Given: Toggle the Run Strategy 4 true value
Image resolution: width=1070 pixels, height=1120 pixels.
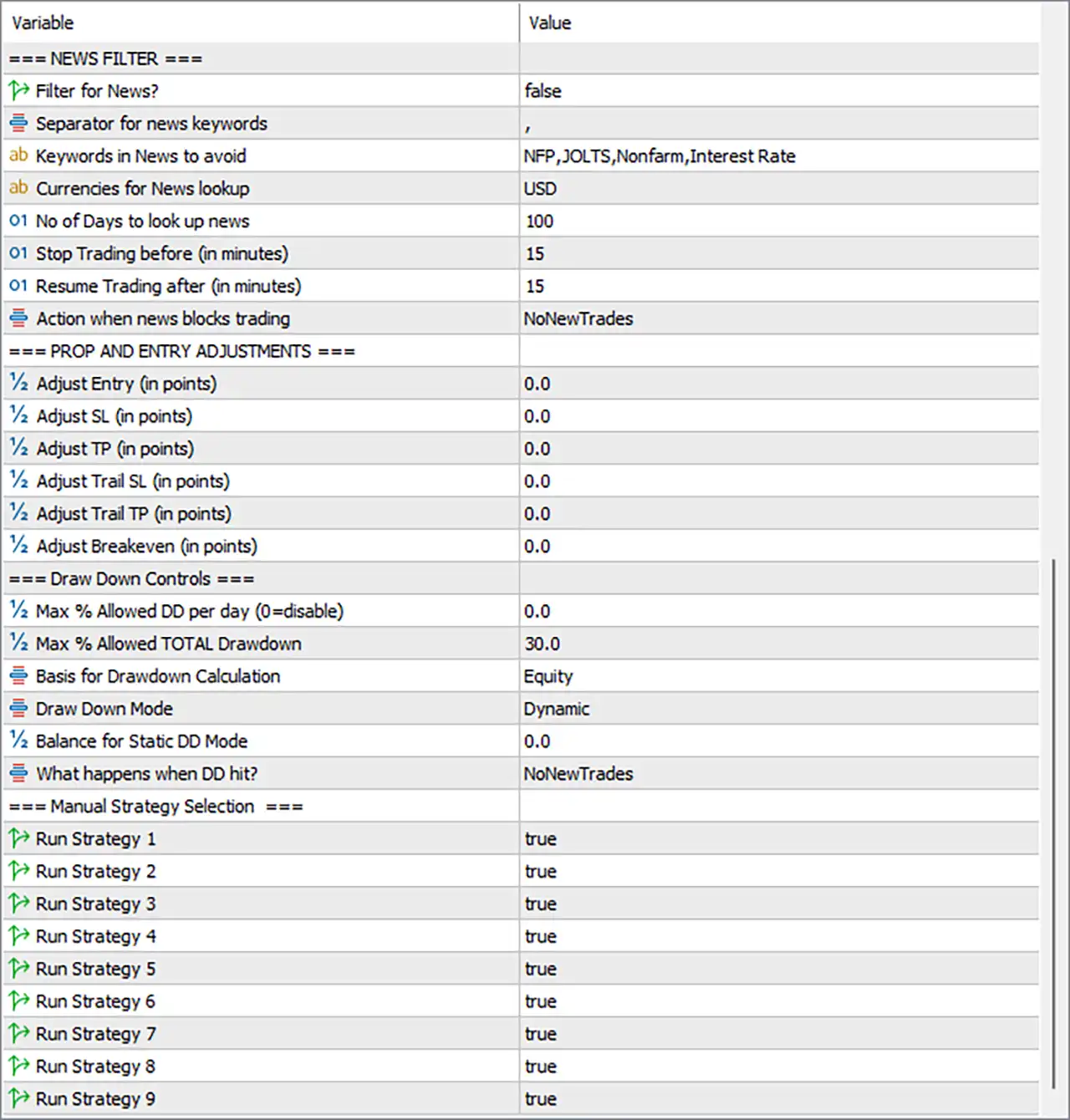Looking at the screenshot, I should [779, 936].
